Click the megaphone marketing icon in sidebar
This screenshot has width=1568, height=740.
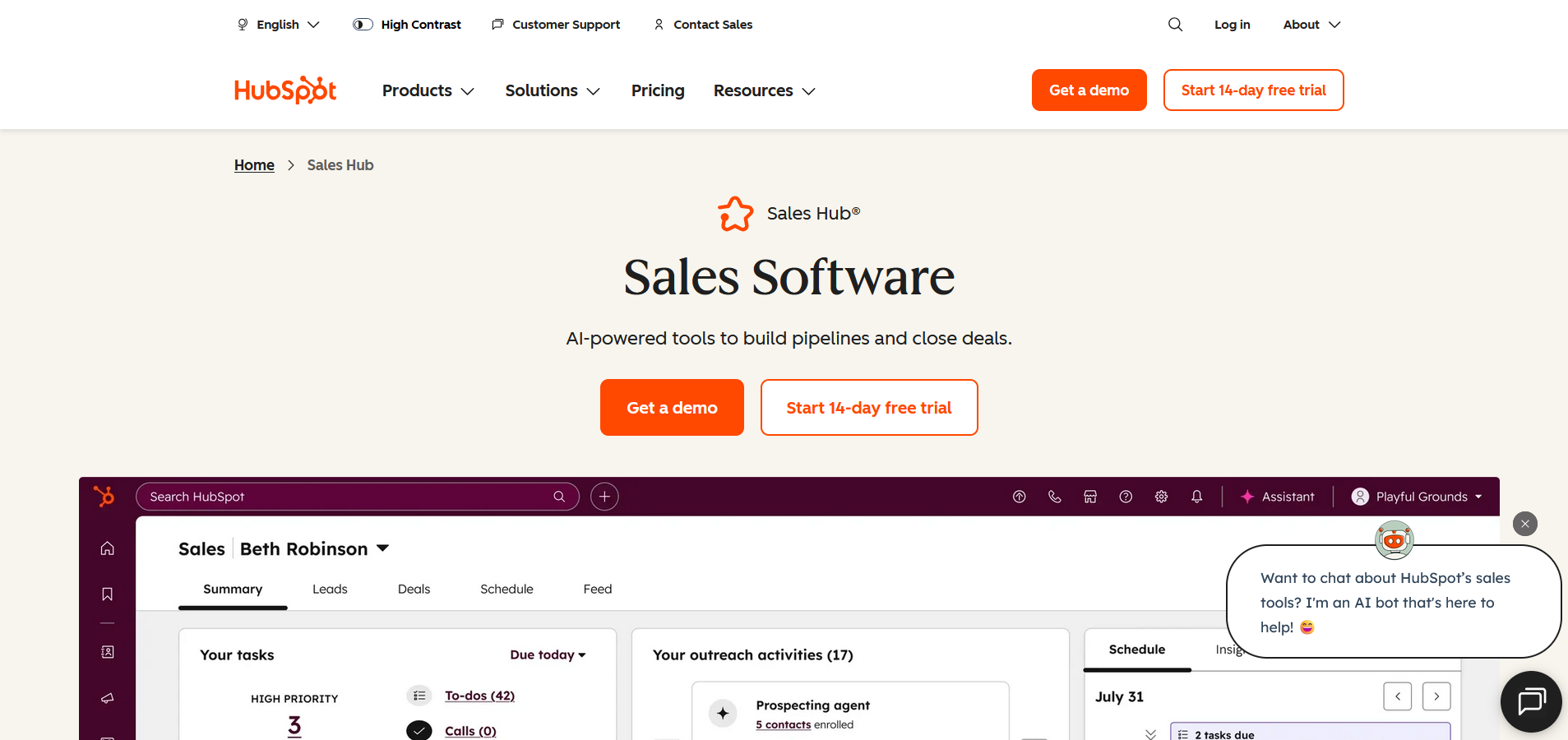pyautogui.click(x=108, y=698)
